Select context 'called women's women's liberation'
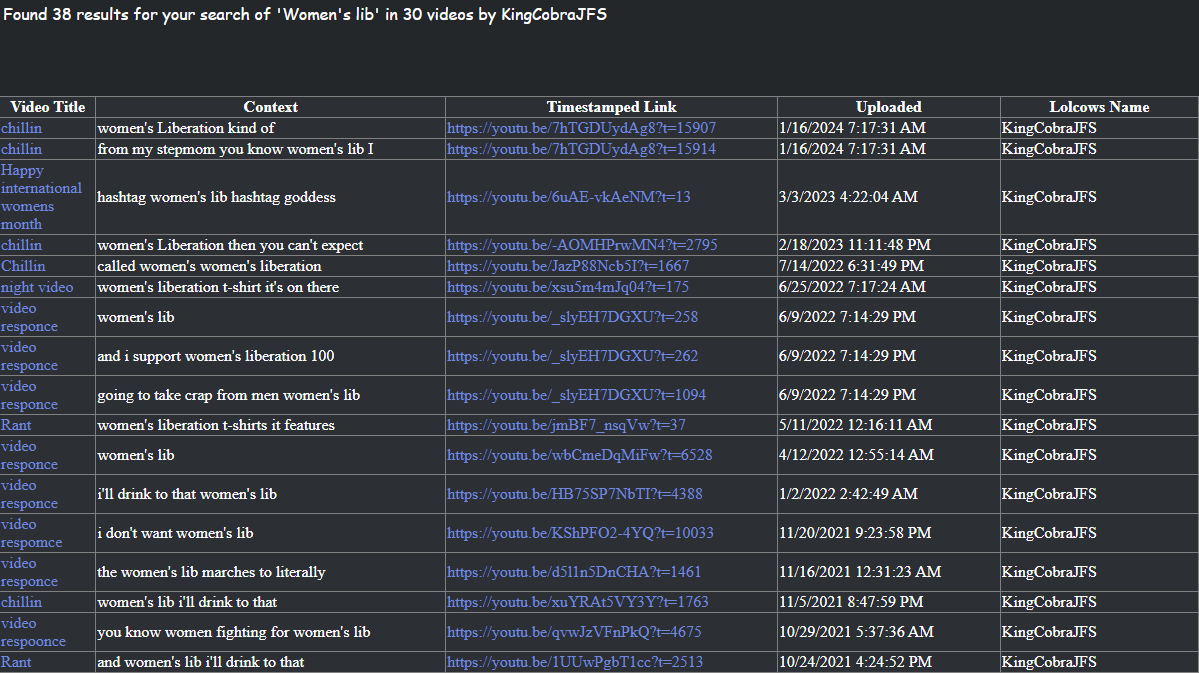The image size is (1199, 673). 210,265
